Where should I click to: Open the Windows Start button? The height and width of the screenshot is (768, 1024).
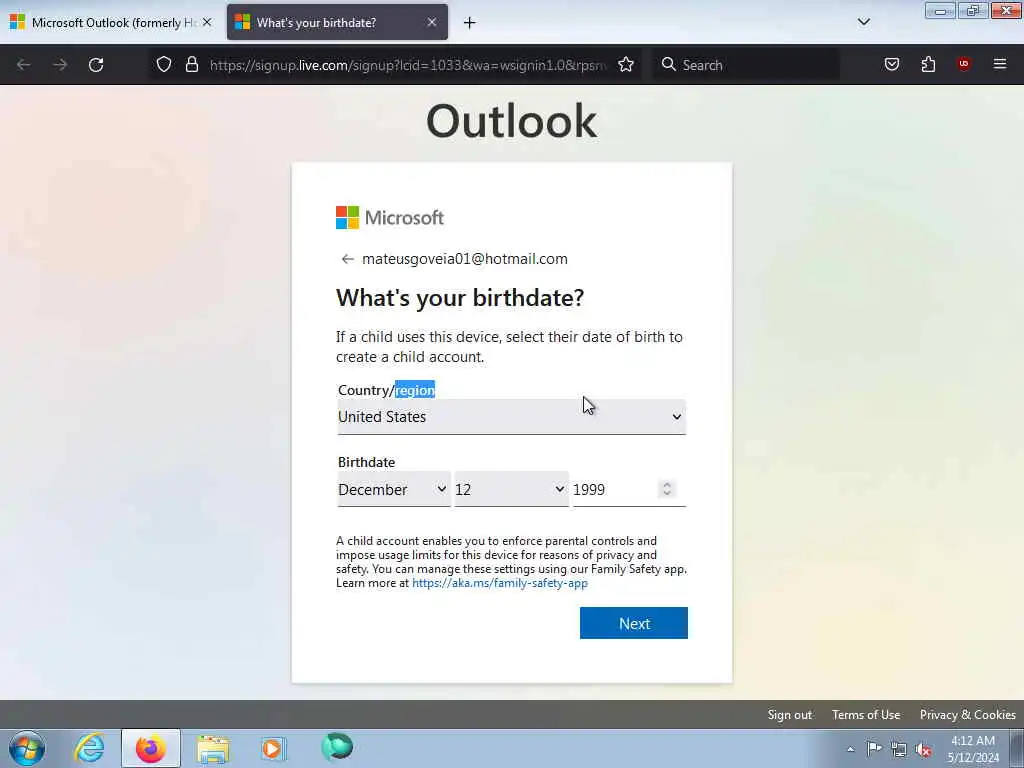pyautogui.click(x=27, y=748)
